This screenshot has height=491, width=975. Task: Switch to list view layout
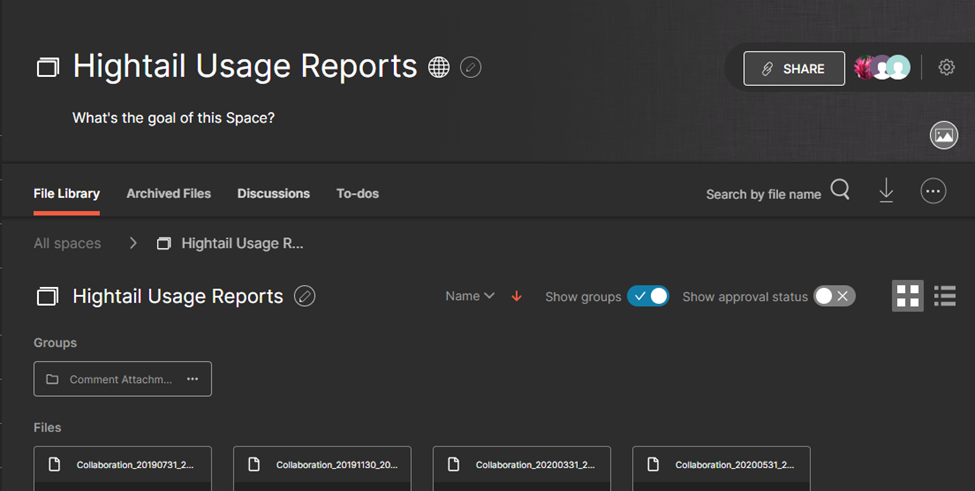(944, 296)
